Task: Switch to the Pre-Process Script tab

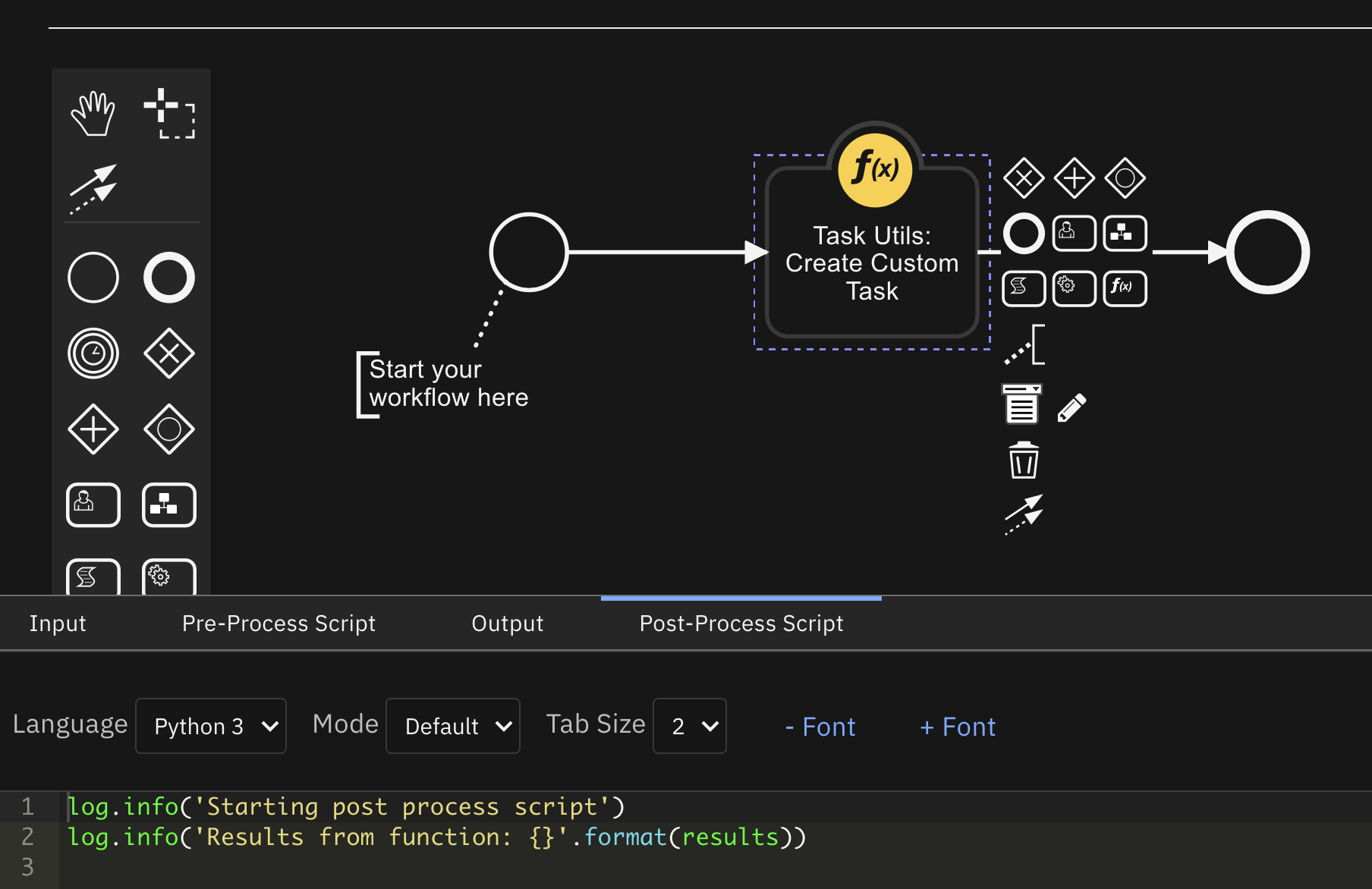Action: tap(278, 624)
